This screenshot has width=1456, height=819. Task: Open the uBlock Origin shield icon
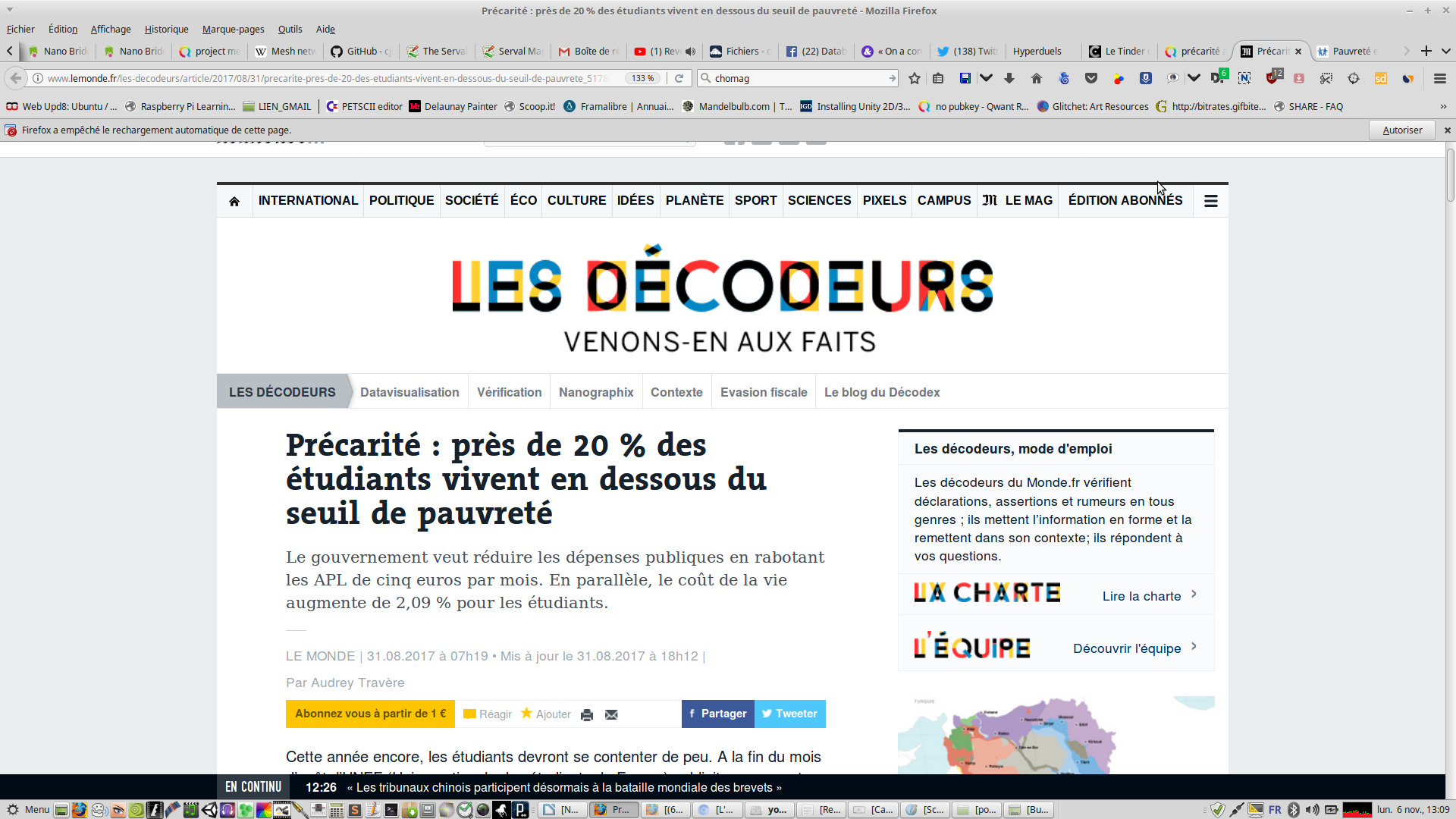[x=1272, y=78]
